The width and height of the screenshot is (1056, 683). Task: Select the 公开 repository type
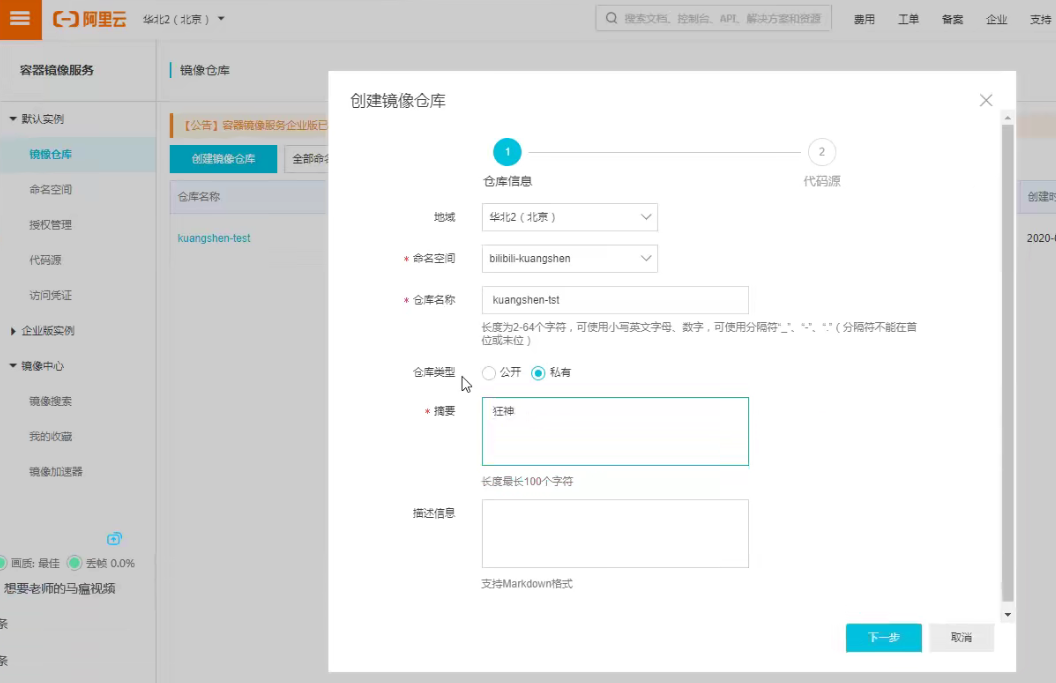[x=488, y=372]
